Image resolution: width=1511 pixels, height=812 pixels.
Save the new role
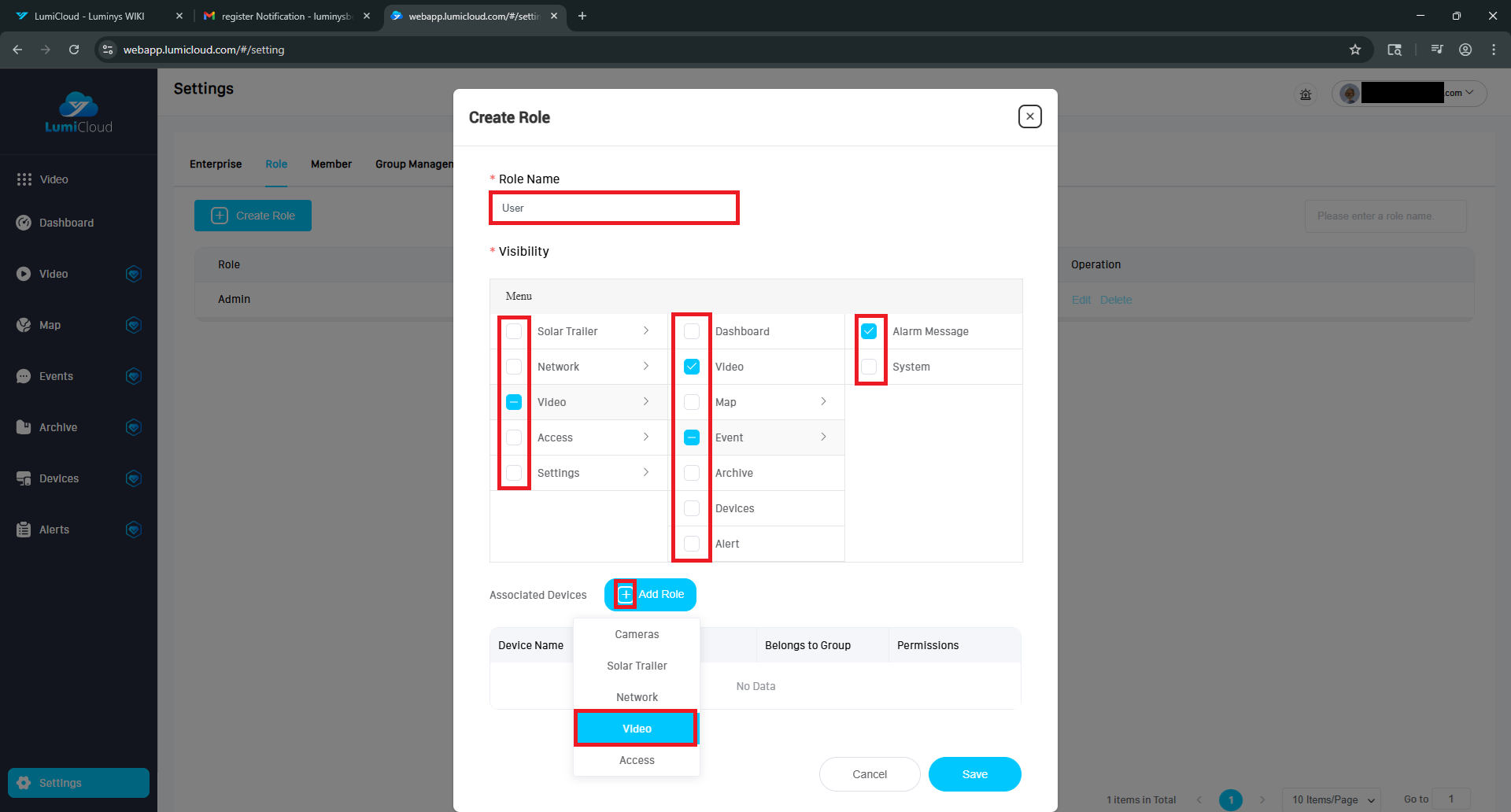pos(974,774)
